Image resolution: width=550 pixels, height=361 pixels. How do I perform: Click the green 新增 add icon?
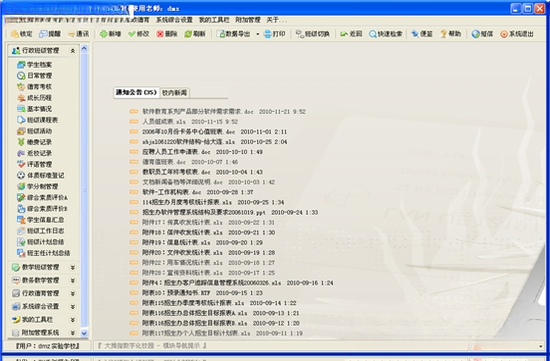pos(103,34)
